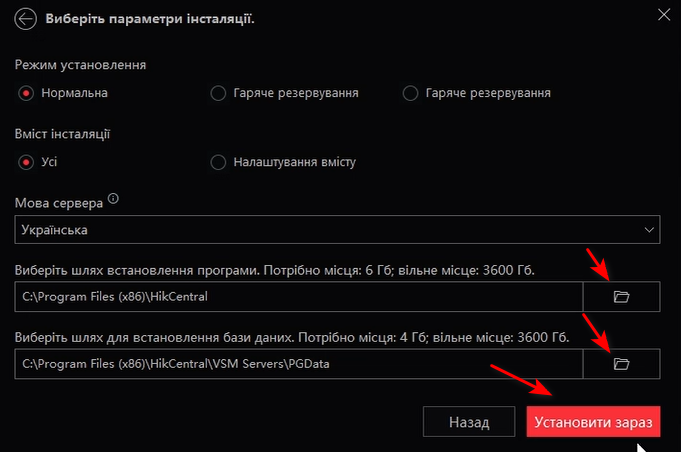The image size is (681, 452).
Task: Click the Мова сервера label text
Action: pos(59,203)
